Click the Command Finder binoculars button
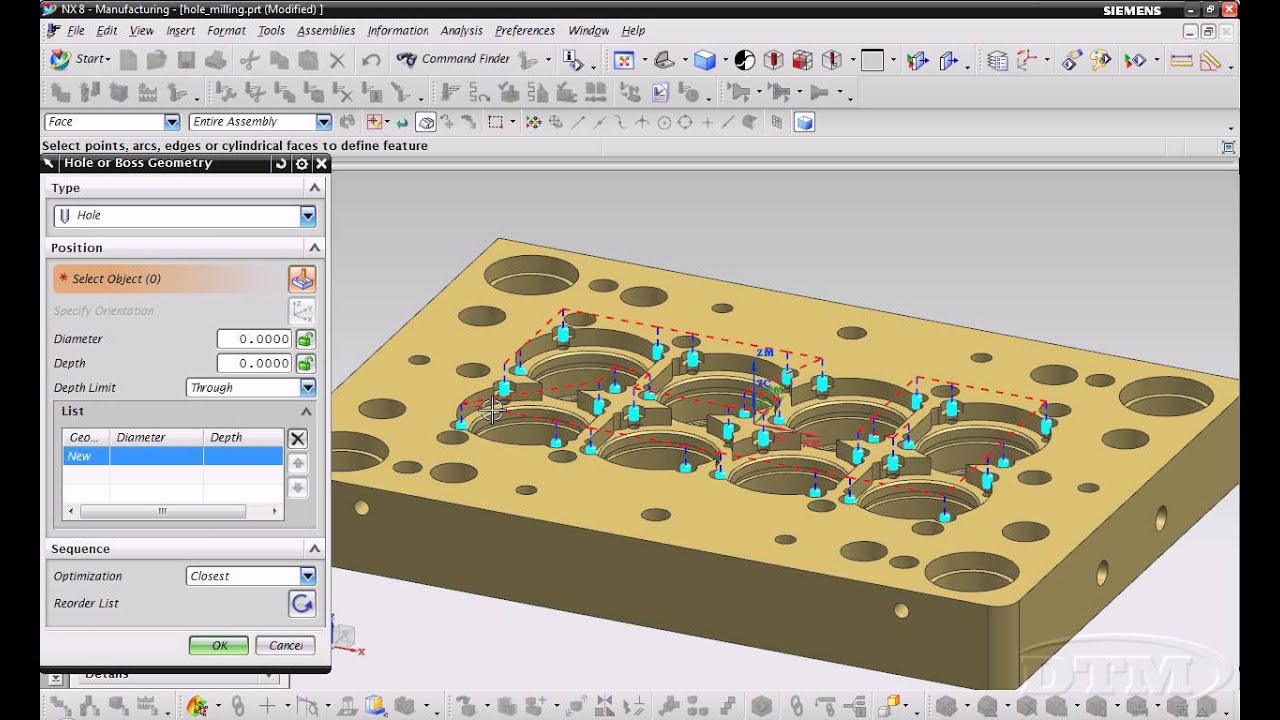Viewport: 1280px width, 720px height. tap(406, 59)
